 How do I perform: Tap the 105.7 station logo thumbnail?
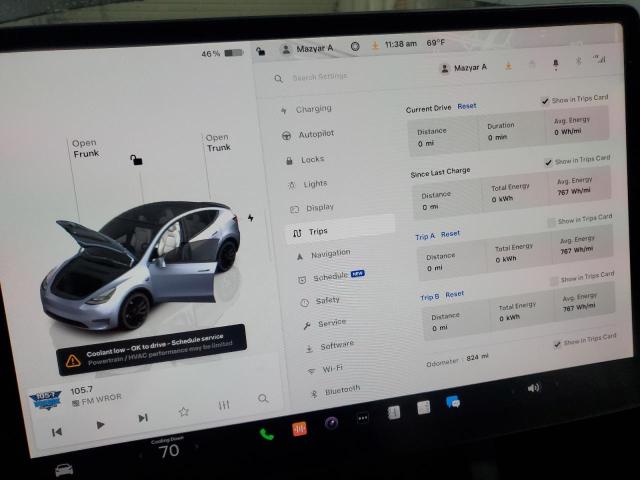pyautogui.click(x=46, y=400)
